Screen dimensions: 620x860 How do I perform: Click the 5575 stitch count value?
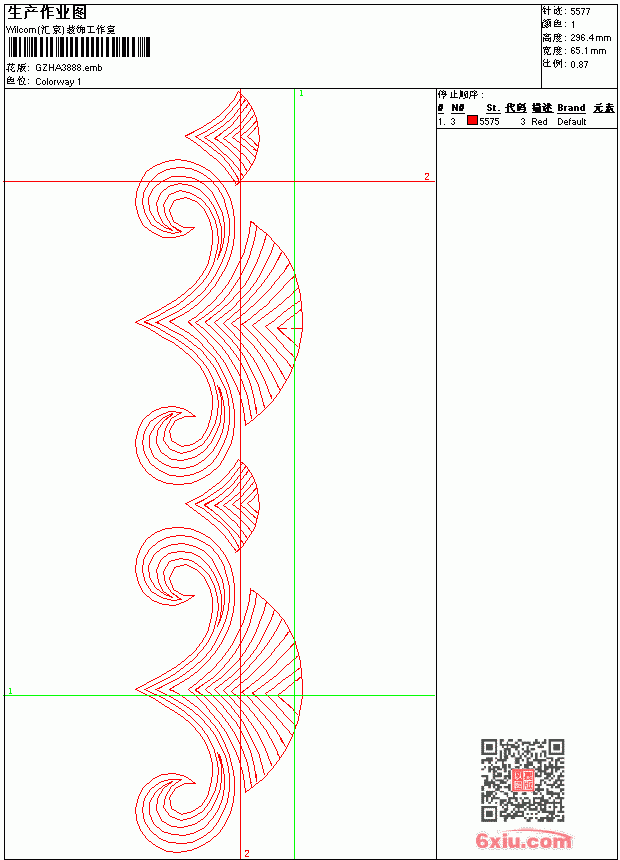489,122
